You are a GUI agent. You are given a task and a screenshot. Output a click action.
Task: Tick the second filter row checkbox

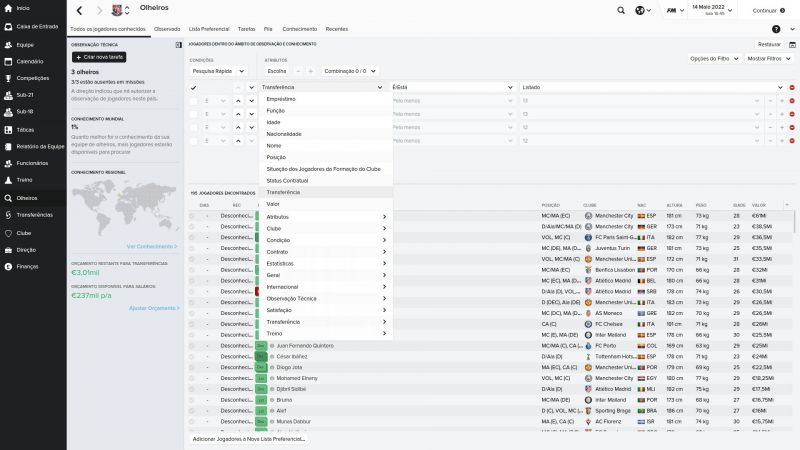point(194,101)
